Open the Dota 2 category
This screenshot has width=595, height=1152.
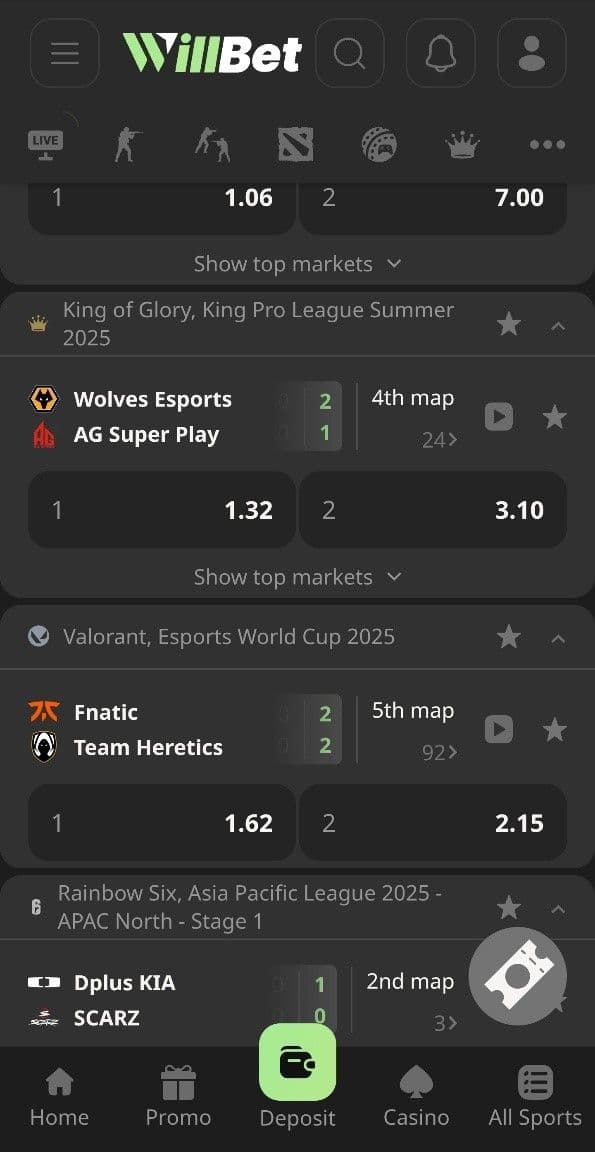[x=293, y=143]
